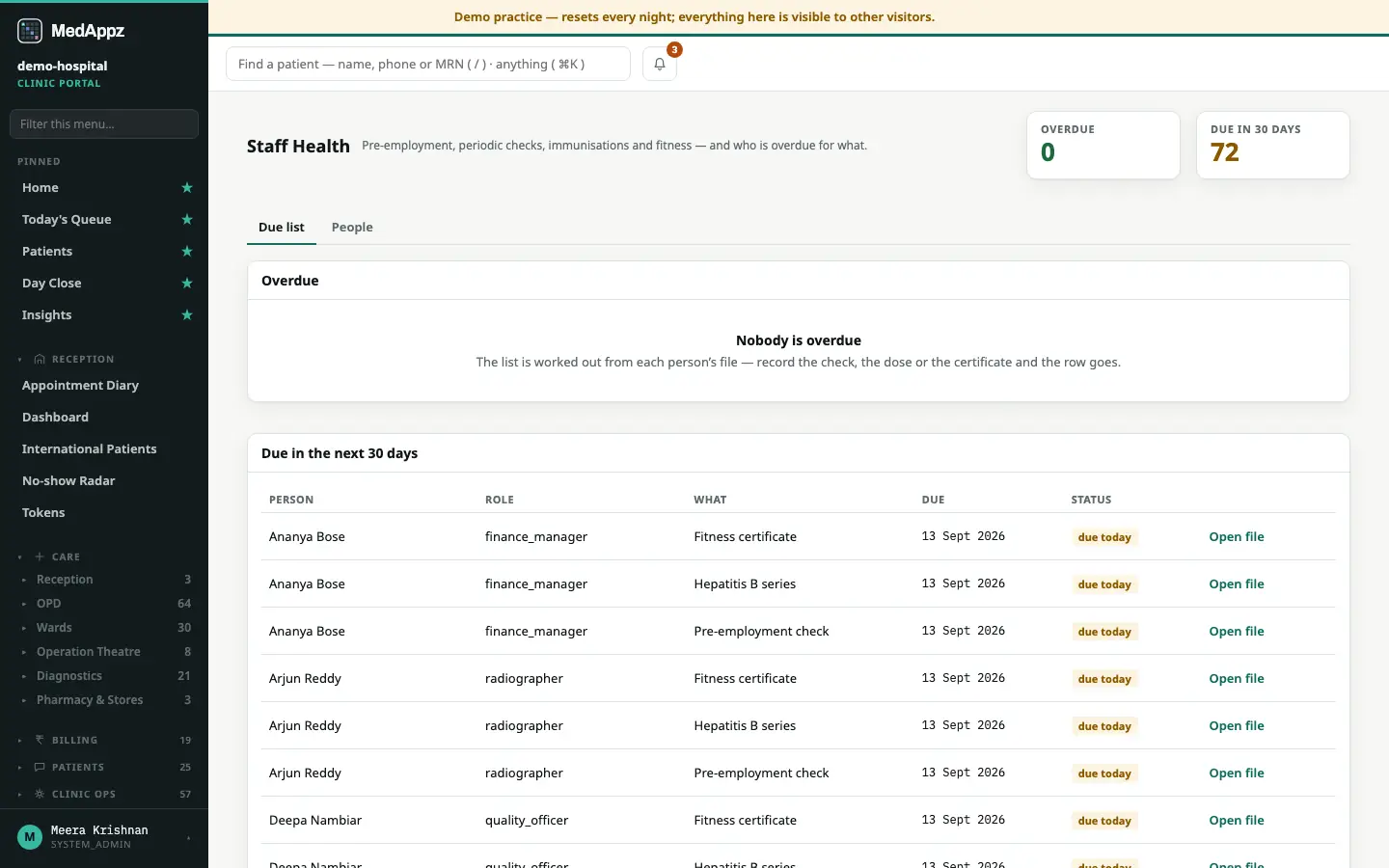The image size is (1389, 868).
Task: Open the Reception Dashboard
Action: [x=56, y=418]
